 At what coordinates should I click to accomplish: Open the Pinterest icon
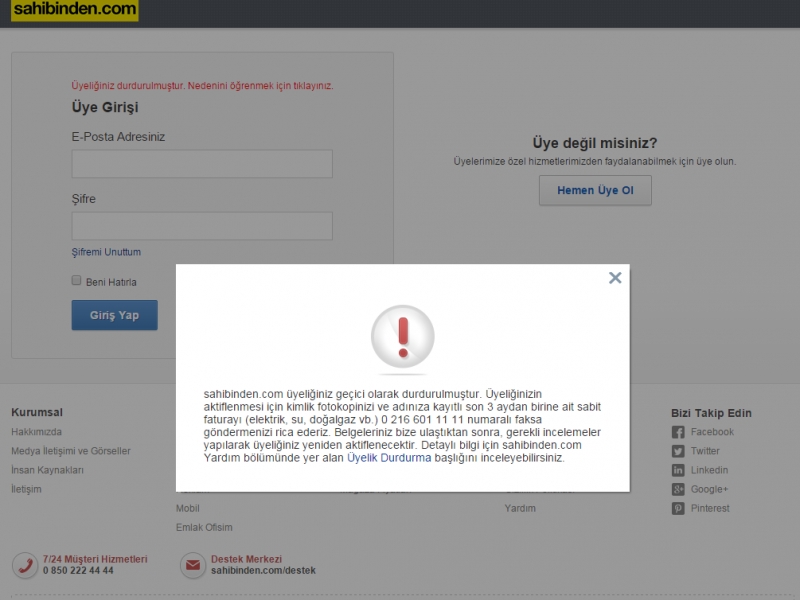[x=678, y=509]
